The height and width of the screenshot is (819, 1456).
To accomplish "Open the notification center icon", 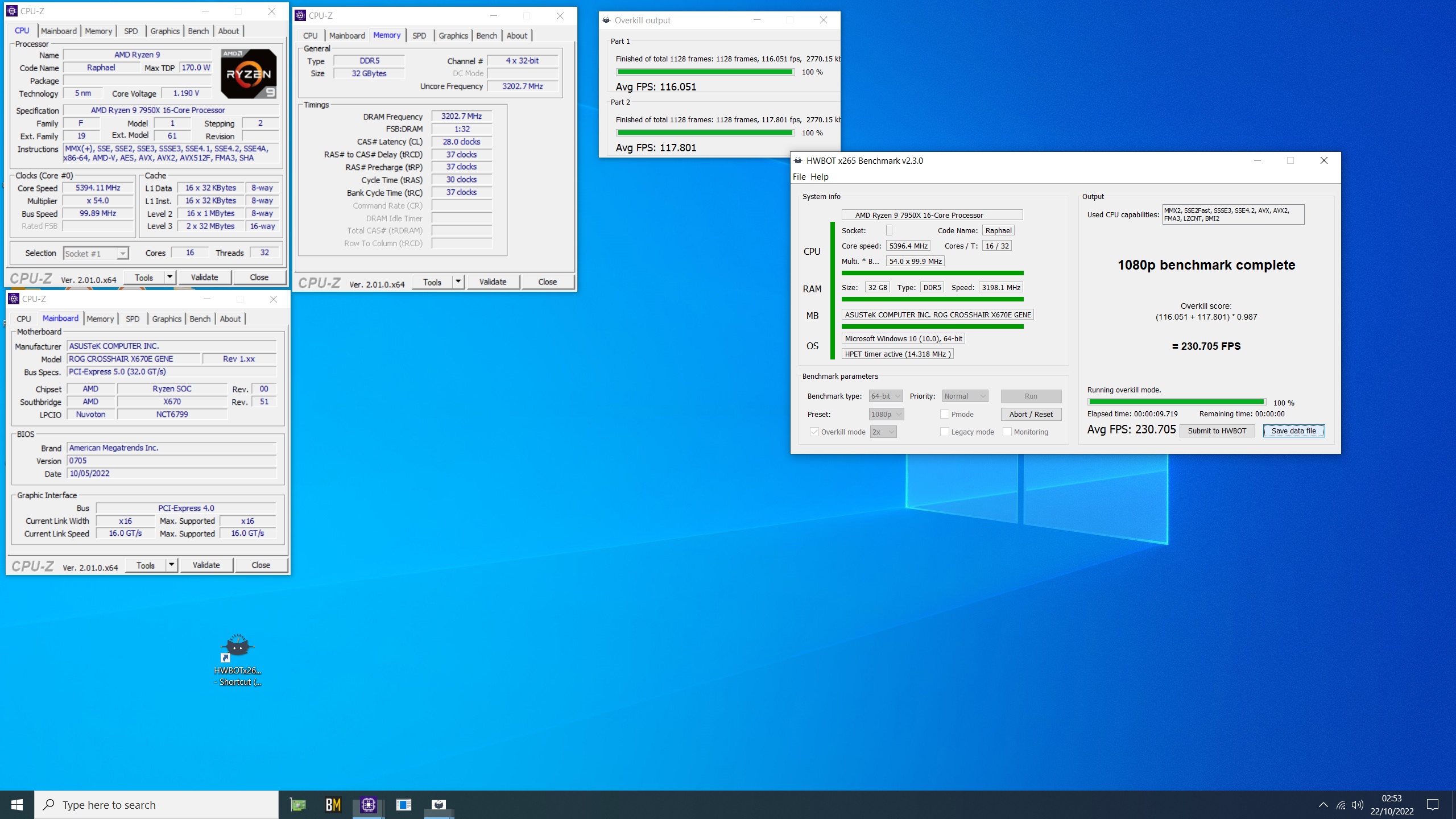I will (1433, 805).
